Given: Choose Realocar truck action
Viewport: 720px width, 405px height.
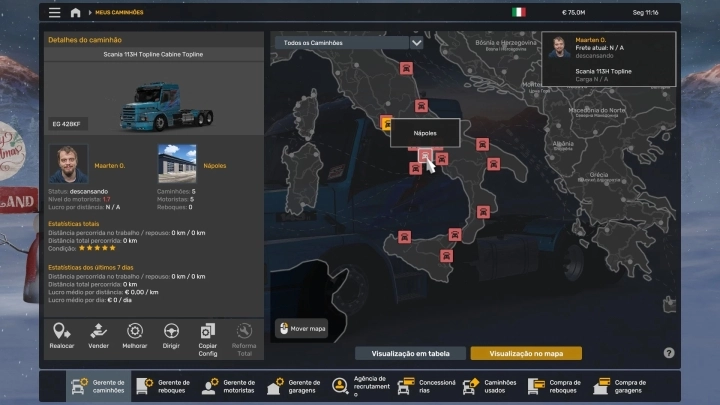Looking at the screenshot, I should [x=62, y=336].
